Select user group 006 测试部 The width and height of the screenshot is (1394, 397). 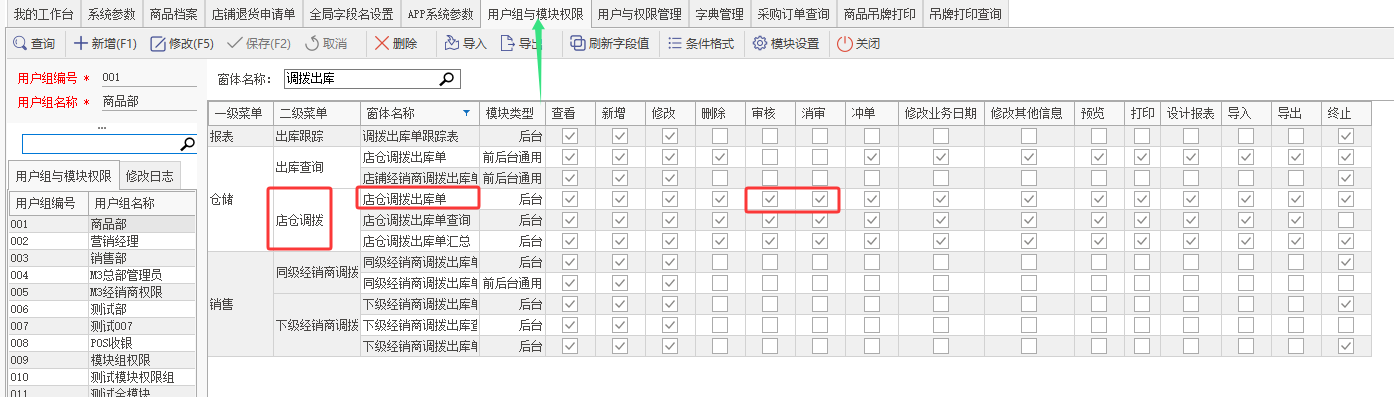point(101,308)
